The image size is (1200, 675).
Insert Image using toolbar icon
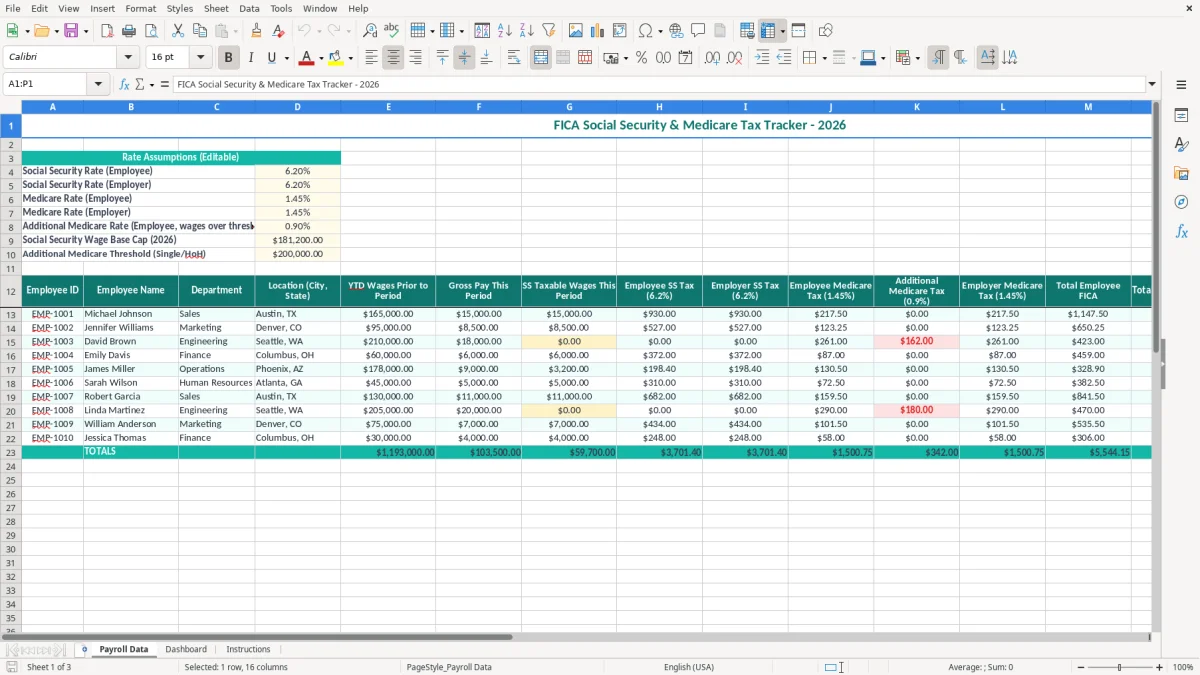(576, 31)
